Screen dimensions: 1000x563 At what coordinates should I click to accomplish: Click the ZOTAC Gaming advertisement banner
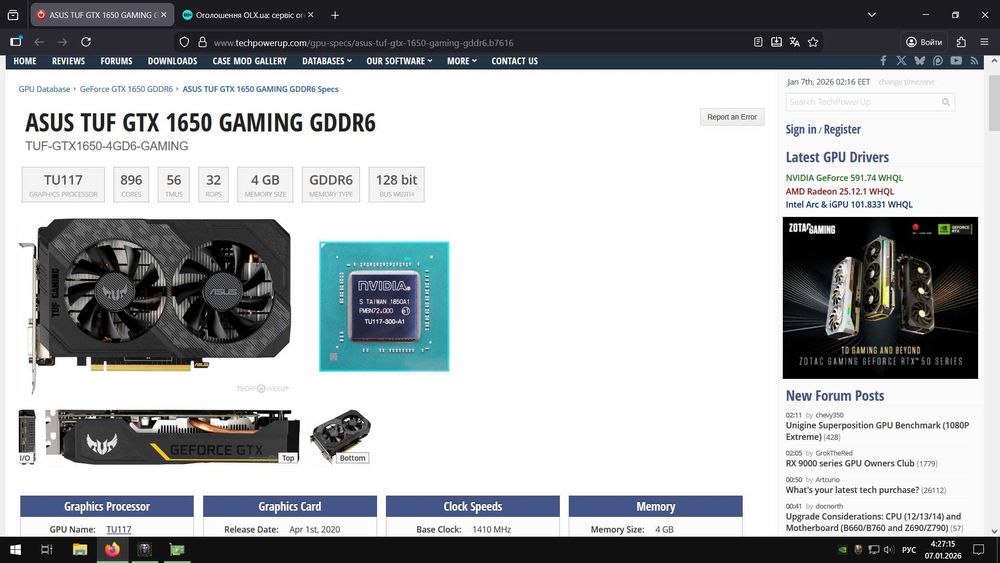(880, 298)
